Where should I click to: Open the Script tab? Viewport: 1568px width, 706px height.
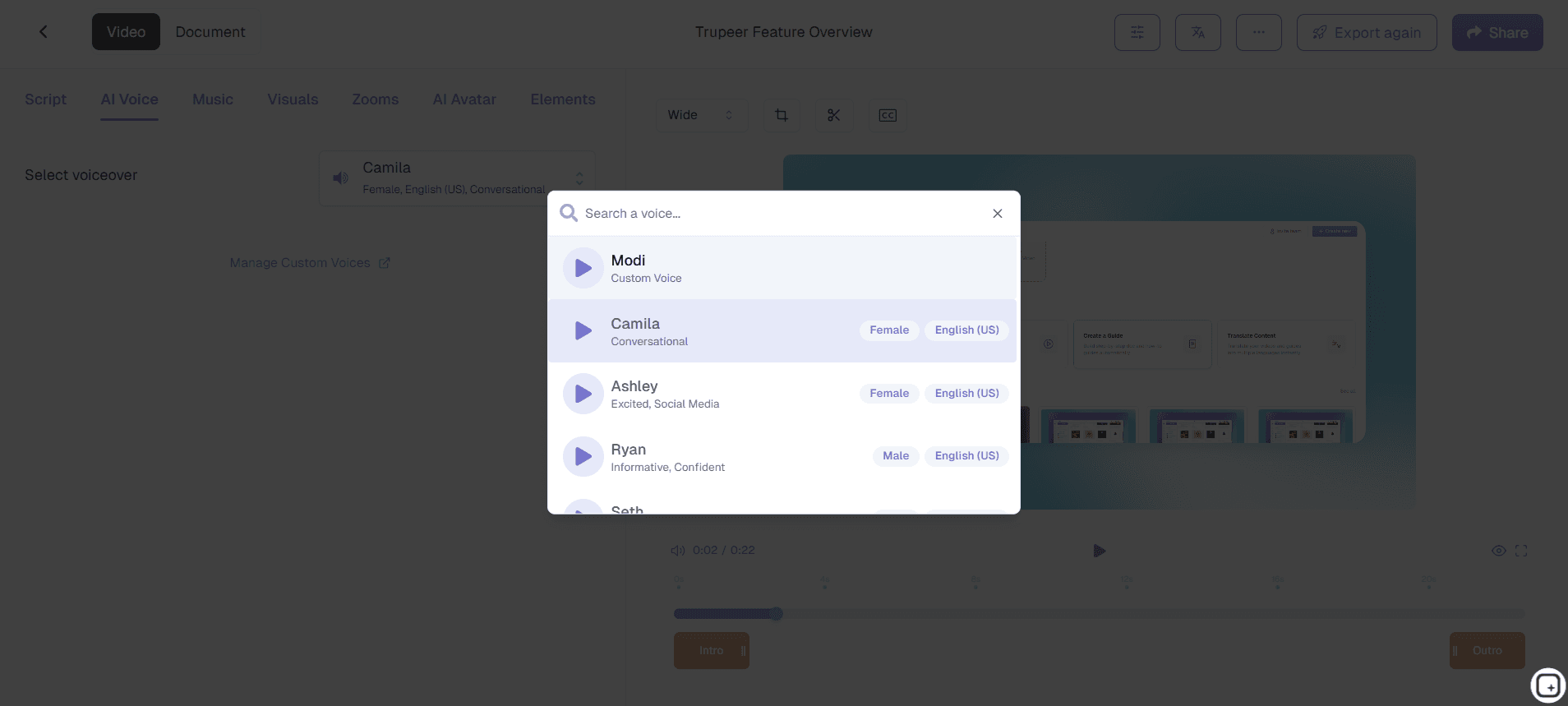click(45, 99)
